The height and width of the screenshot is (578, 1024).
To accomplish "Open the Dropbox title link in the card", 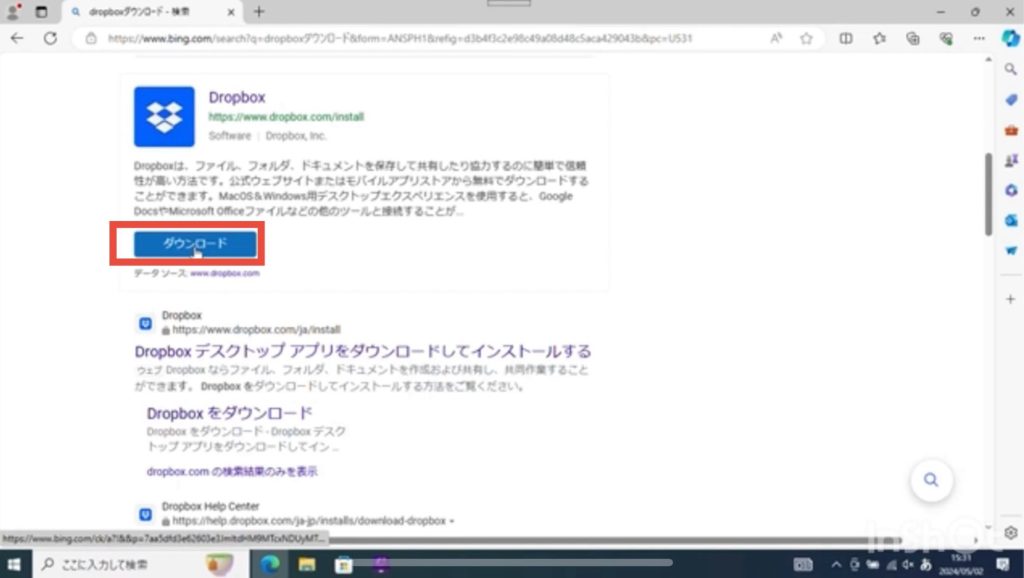I will pyautogui.click(x=237, y=97).
